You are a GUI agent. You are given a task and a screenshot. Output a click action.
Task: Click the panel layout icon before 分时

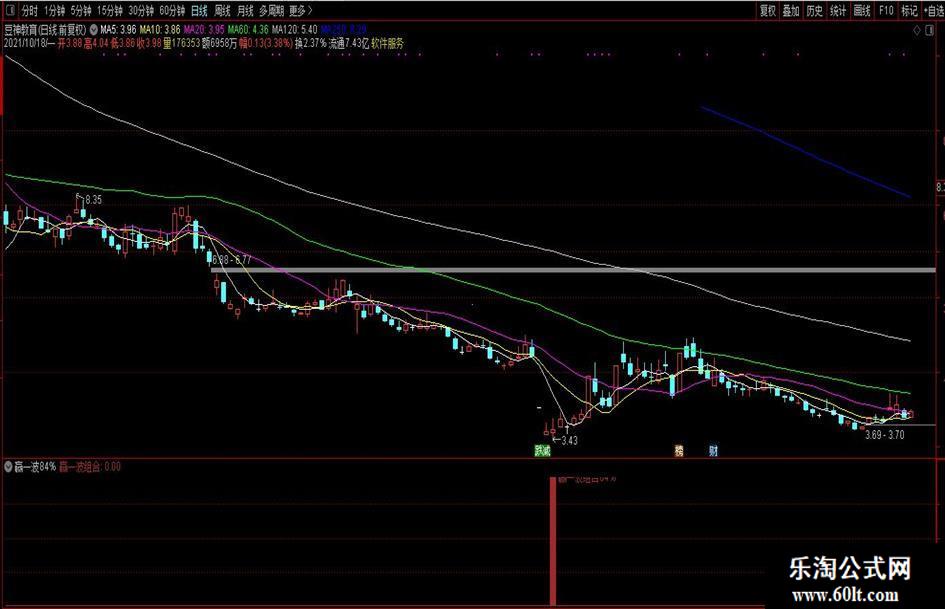12,10
